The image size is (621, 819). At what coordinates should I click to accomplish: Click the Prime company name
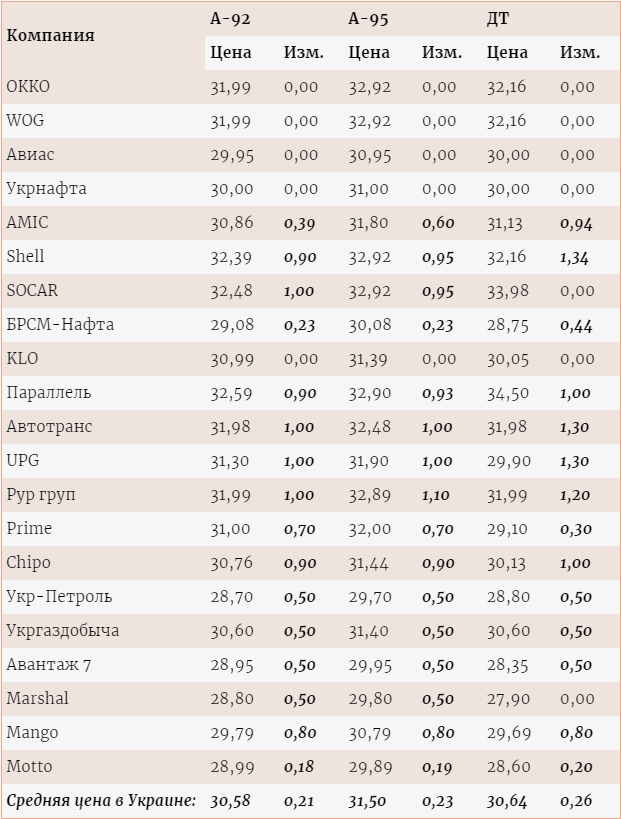29,529
